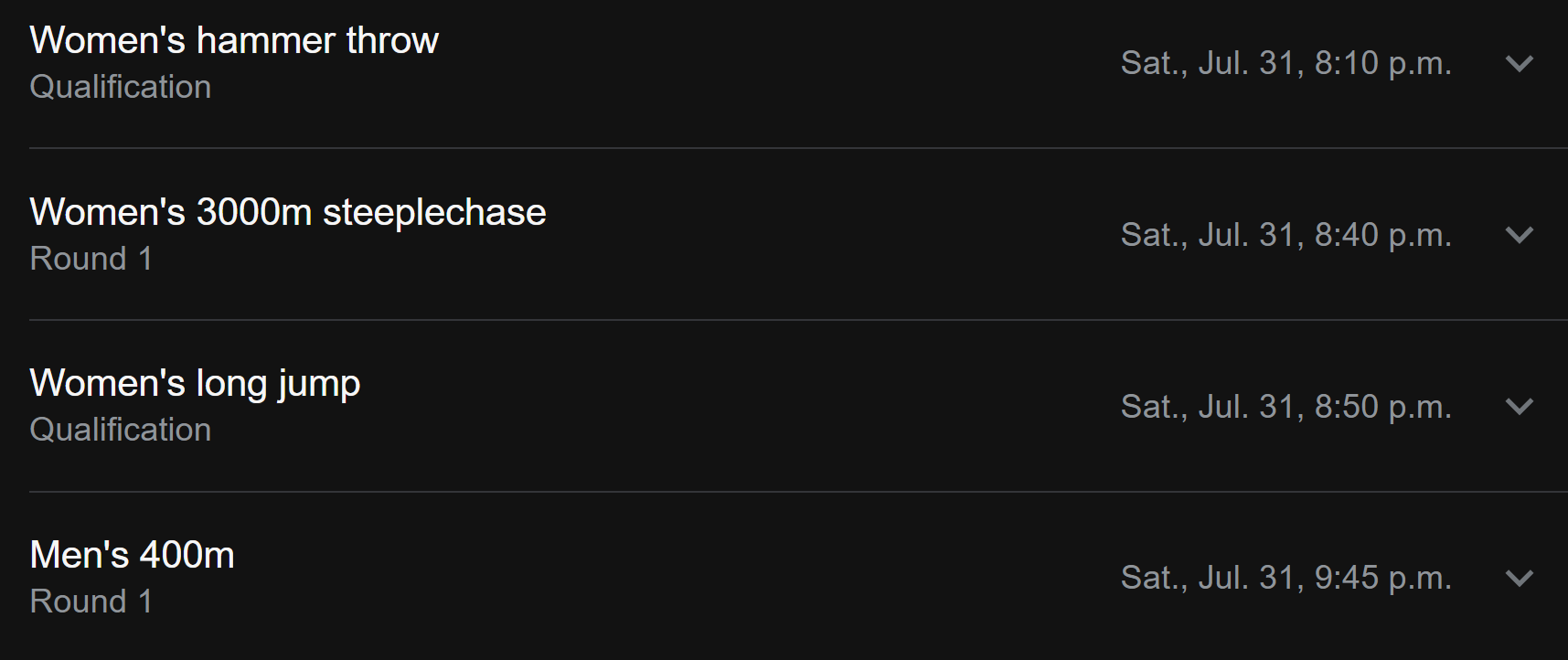Select the Men's 400m title

tap(133, 555)
